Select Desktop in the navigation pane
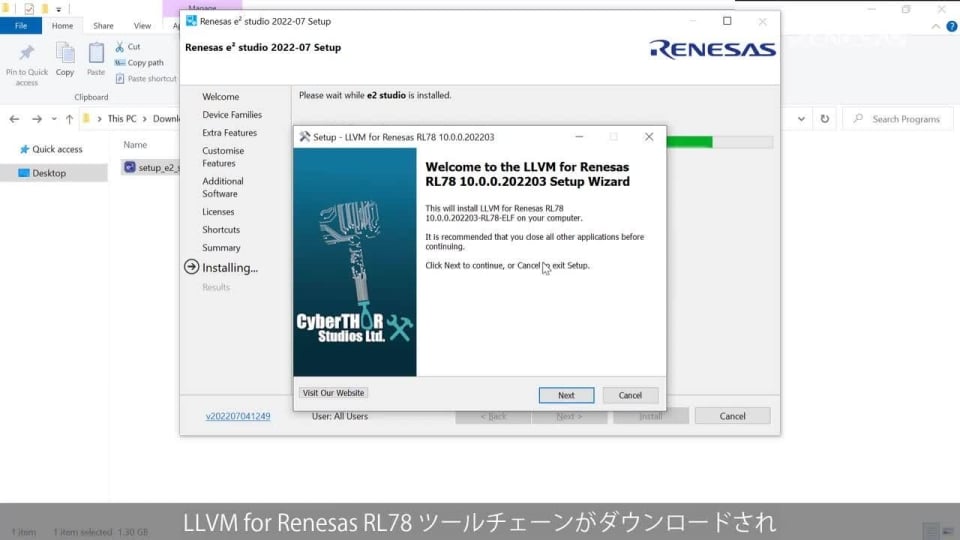 point(49,173)
